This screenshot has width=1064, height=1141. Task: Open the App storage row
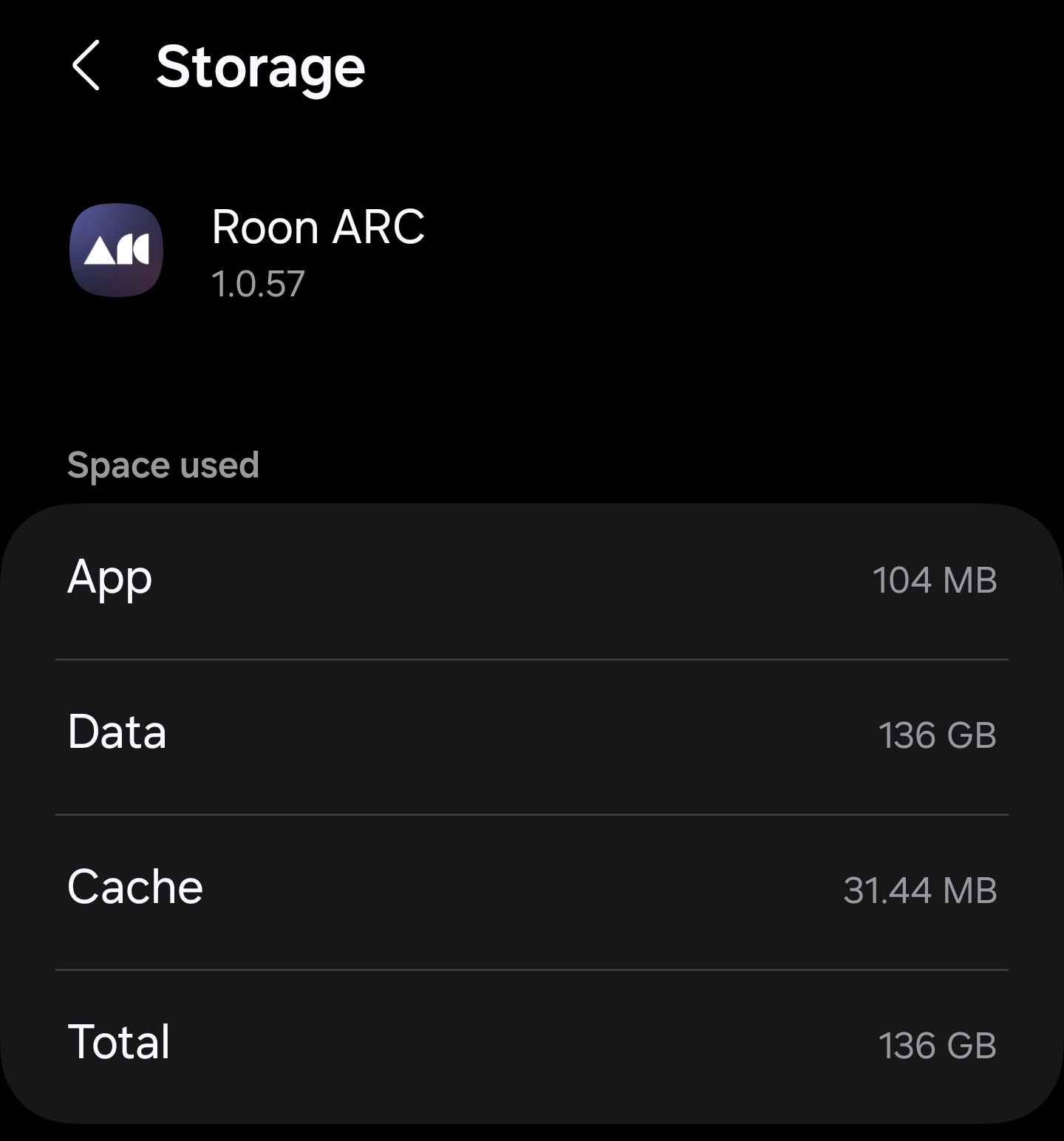coord(532,580)
